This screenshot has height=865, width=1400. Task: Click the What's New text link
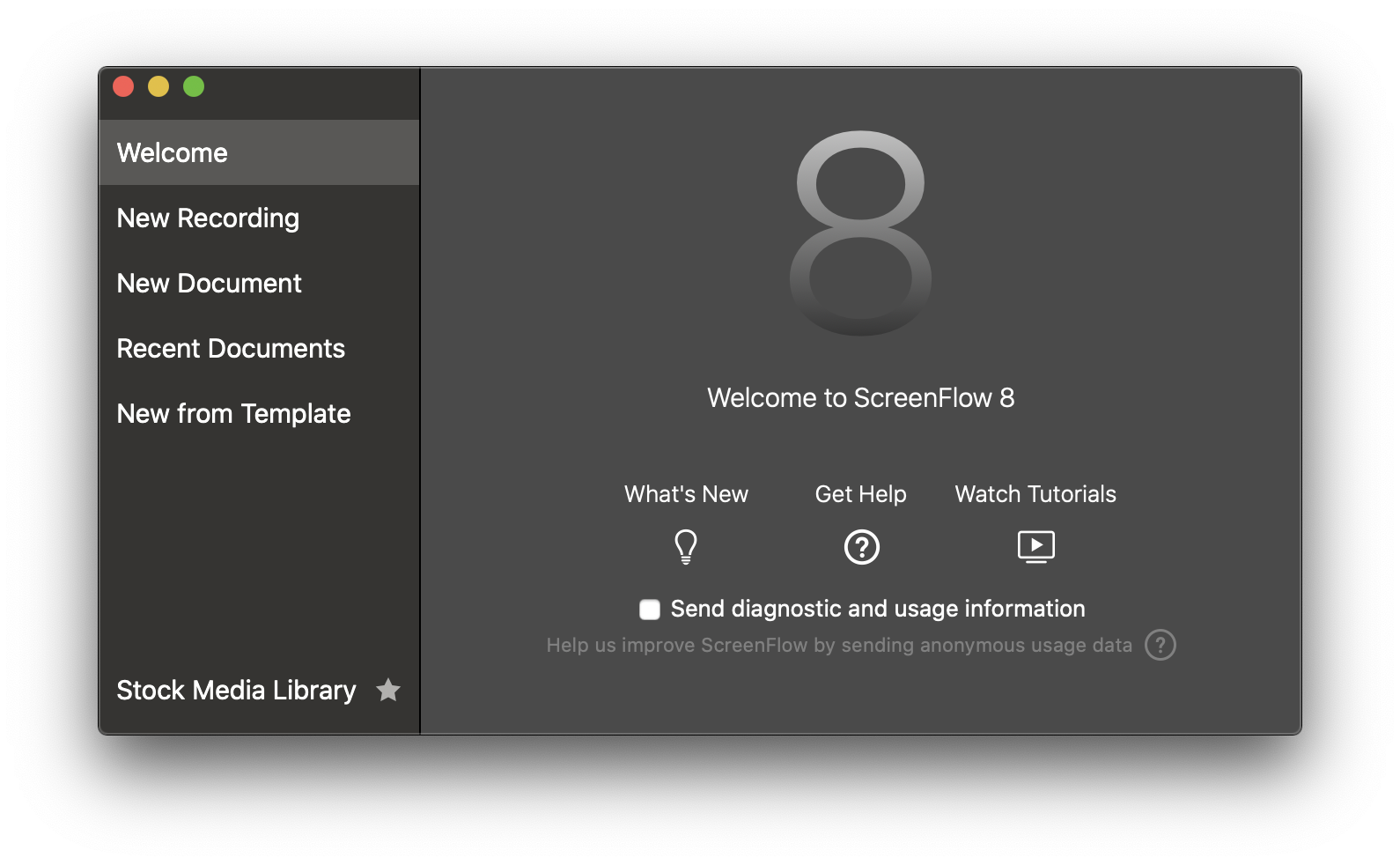(686, 494)
